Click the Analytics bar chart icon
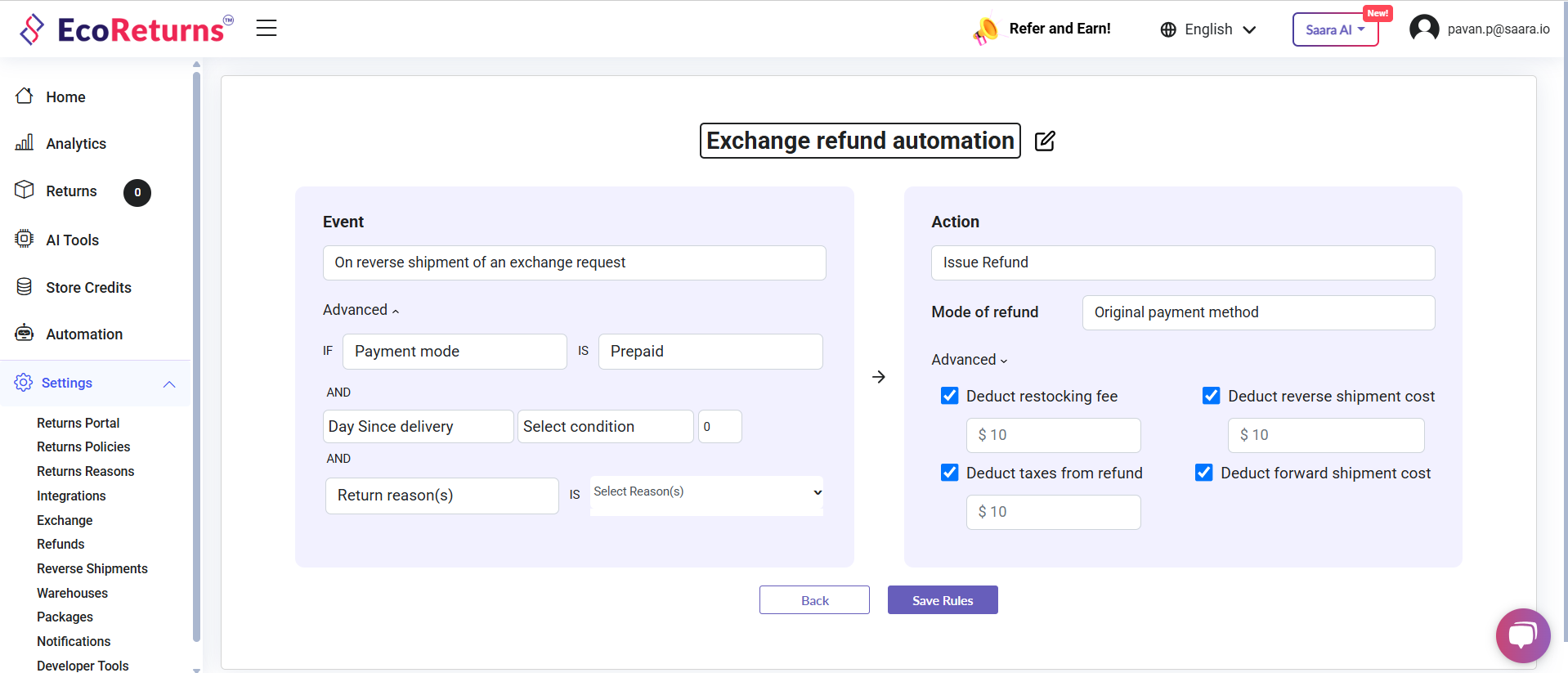 pyautogui.click(x=25, y=143)
